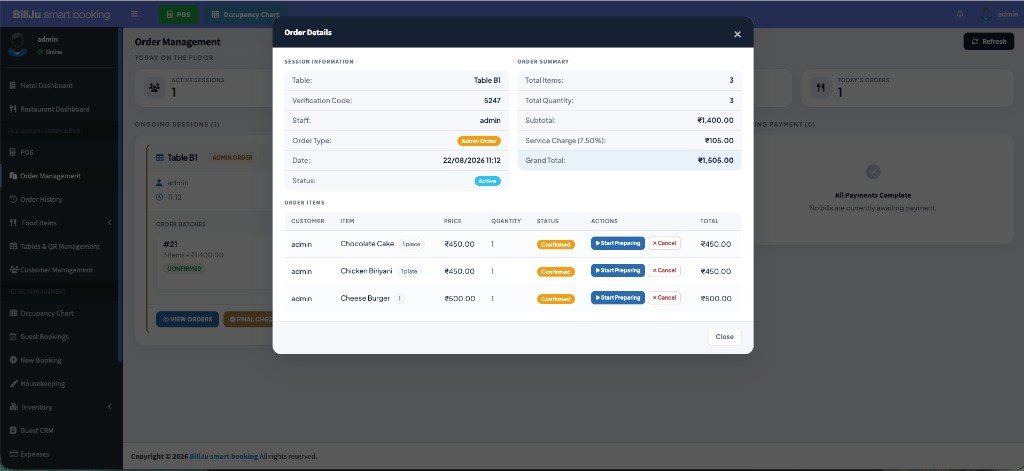Click the New Booking plus icon
The image size is (1024, 471).
[x=13, y=360]
